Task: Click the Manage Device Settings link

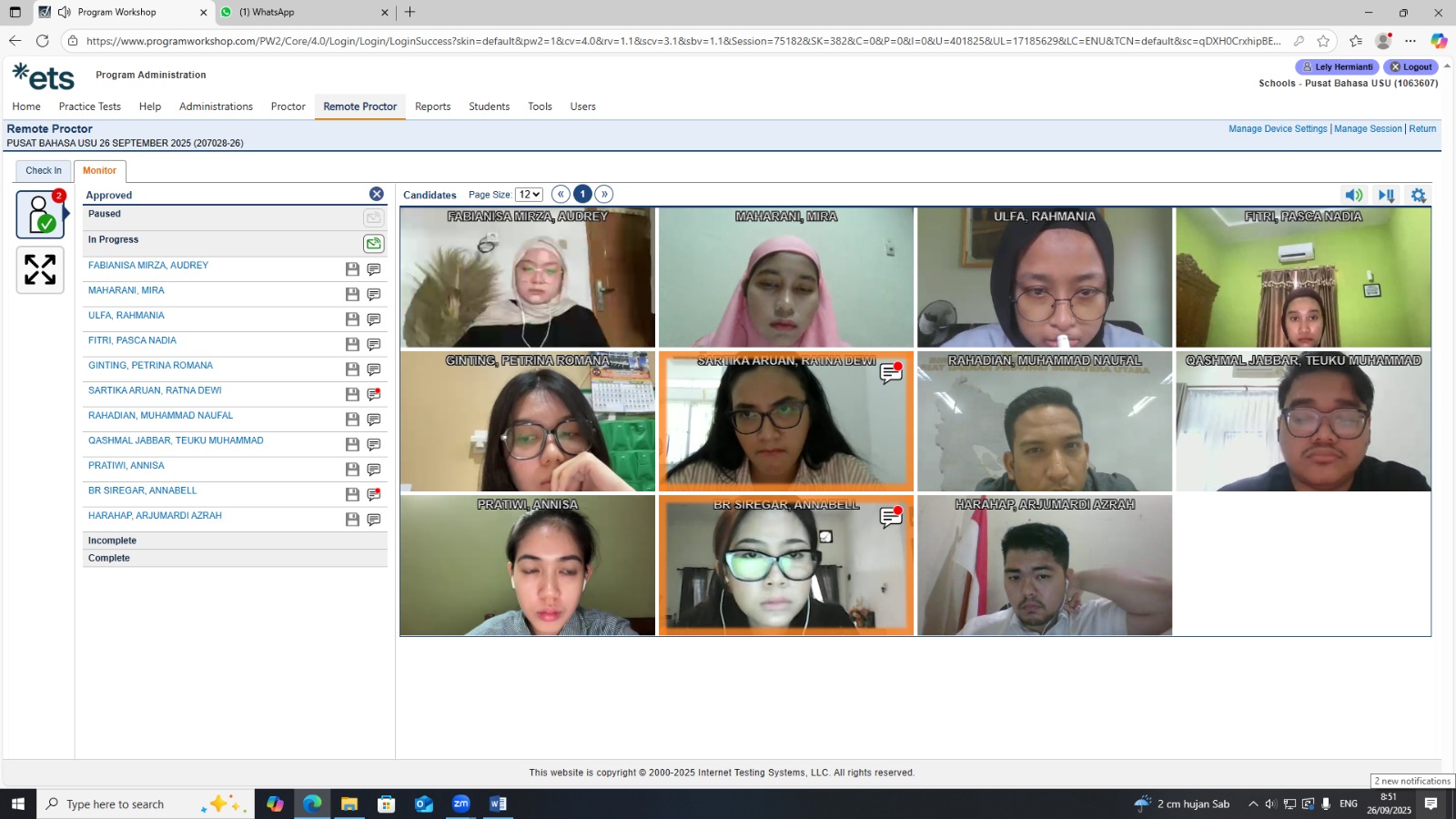Action: (x=1278, y=129)
